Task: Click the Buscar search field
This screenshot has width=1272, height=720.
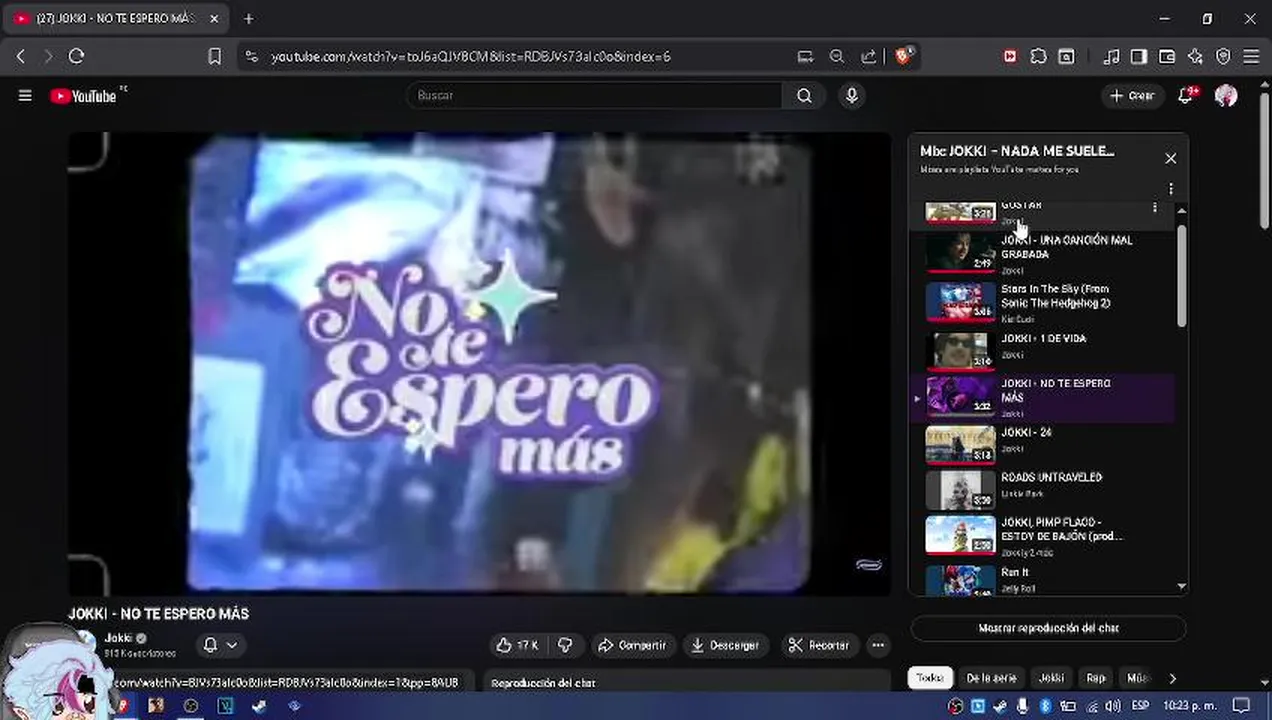Action: 595,96
